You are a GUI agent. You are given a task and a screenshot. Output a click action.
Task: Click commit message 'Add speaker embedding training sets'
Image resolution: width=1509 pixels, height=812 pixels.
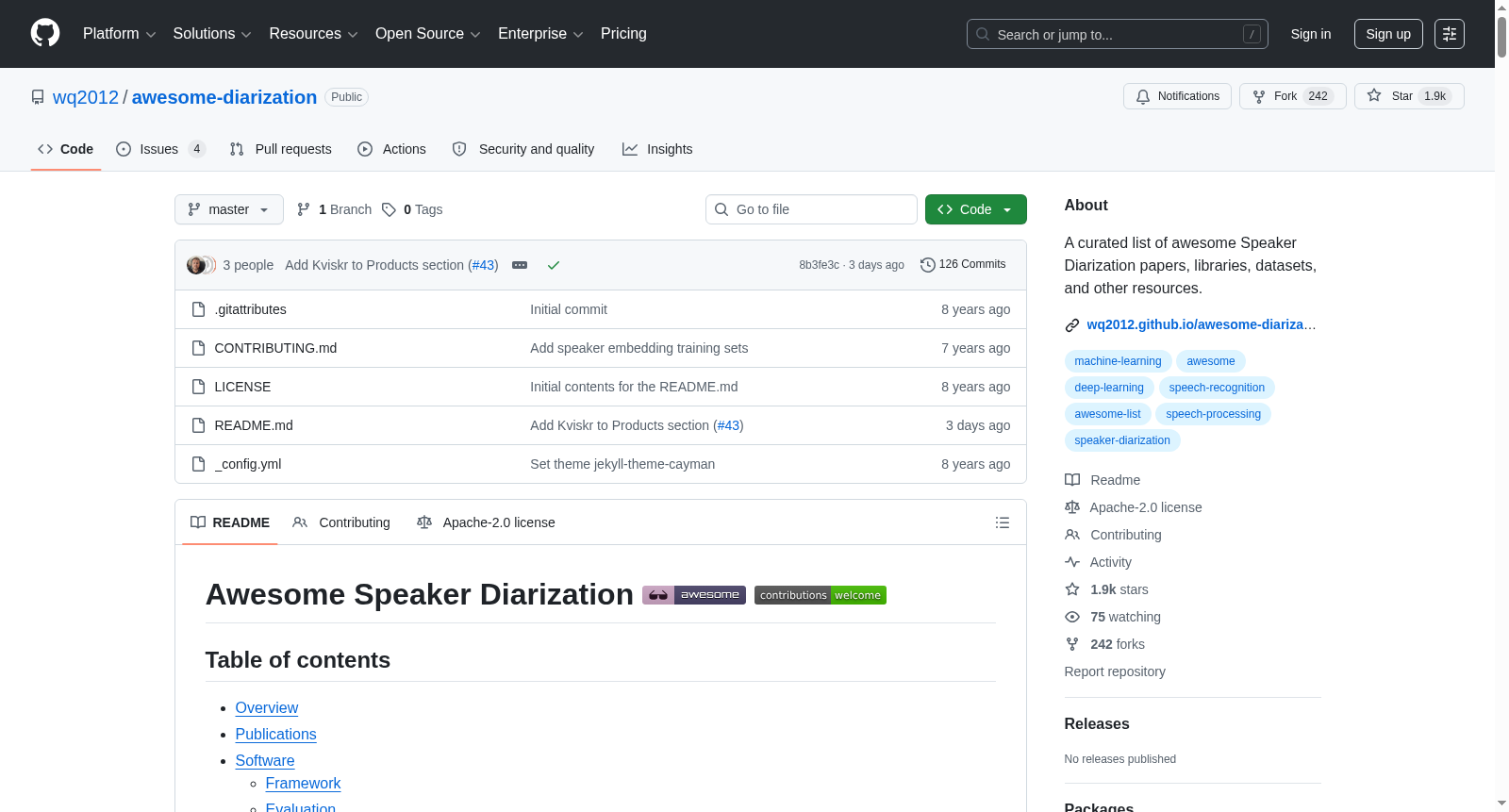click(x=639, y=348)
